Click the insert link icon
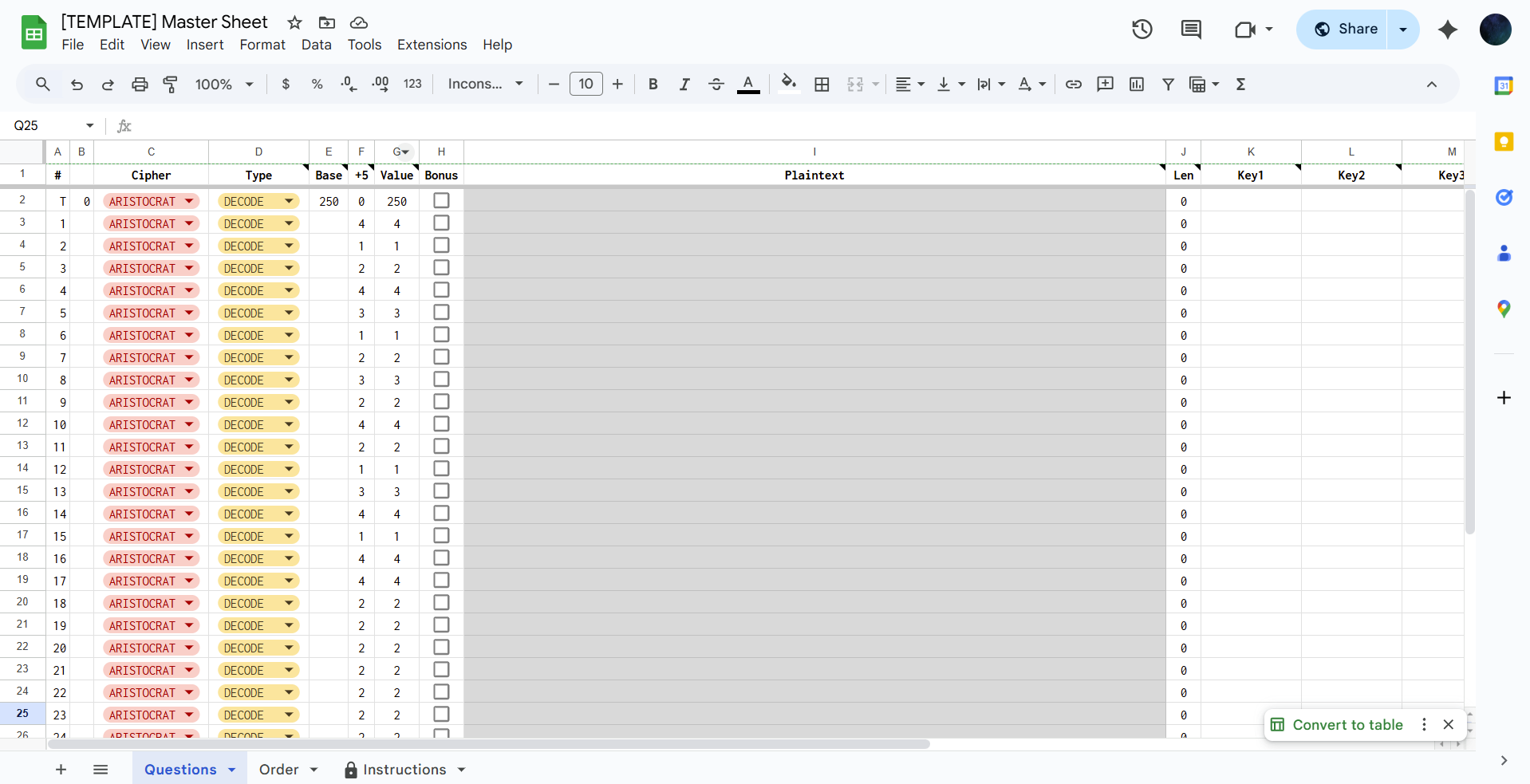This screenshot has height=784, width=1530. click(x=1073, y=84)
